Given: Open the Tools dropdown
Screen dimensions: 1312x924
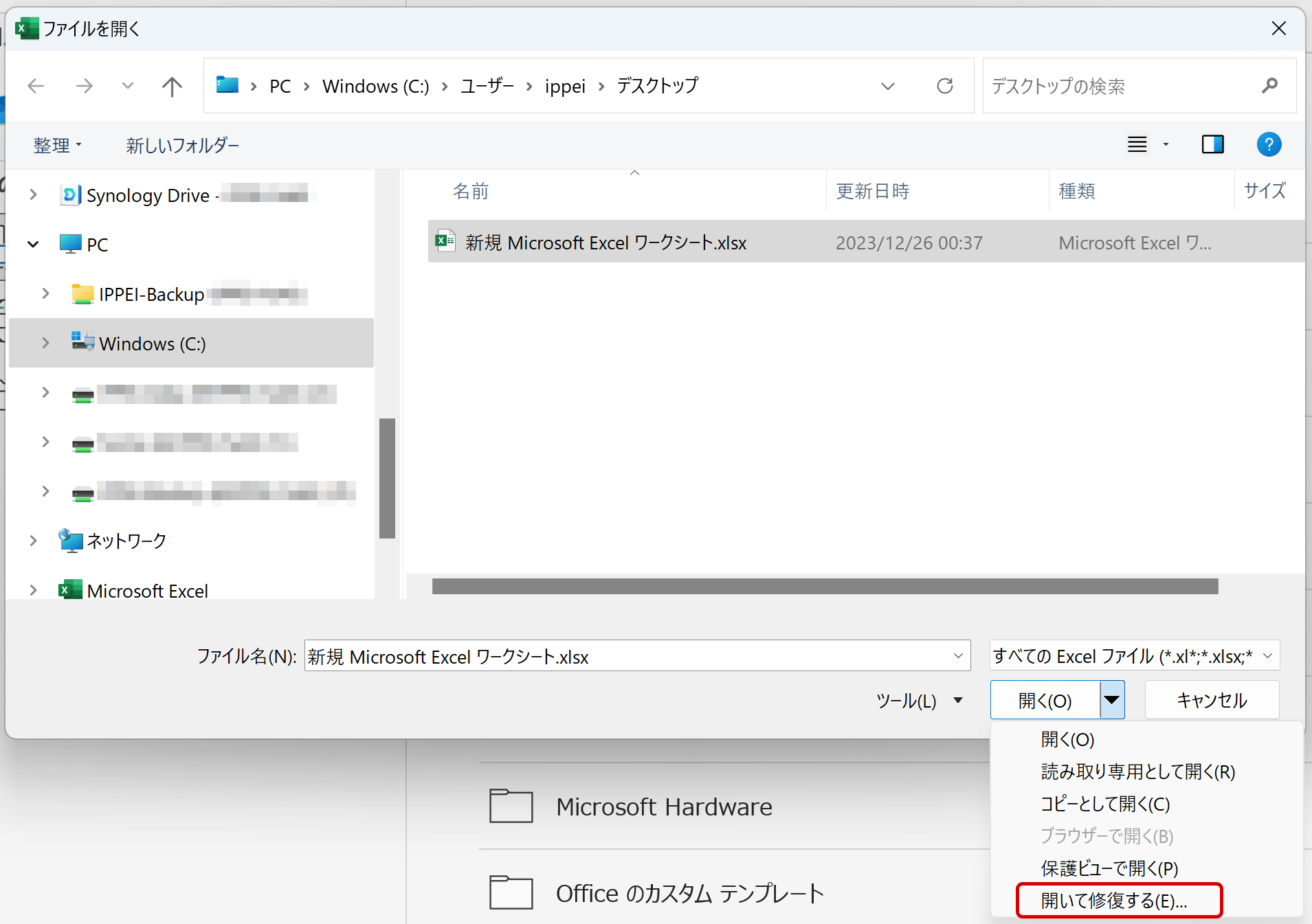Looking at the screenshot, I should point(919,701).
